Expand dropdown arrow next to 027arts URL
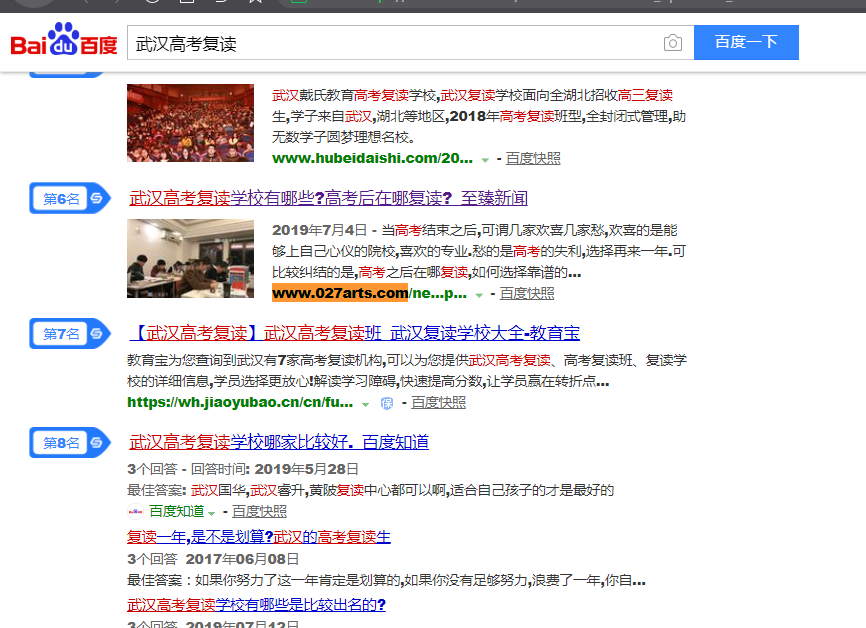Screen dimensions: 866x628 tap(479, 295)
